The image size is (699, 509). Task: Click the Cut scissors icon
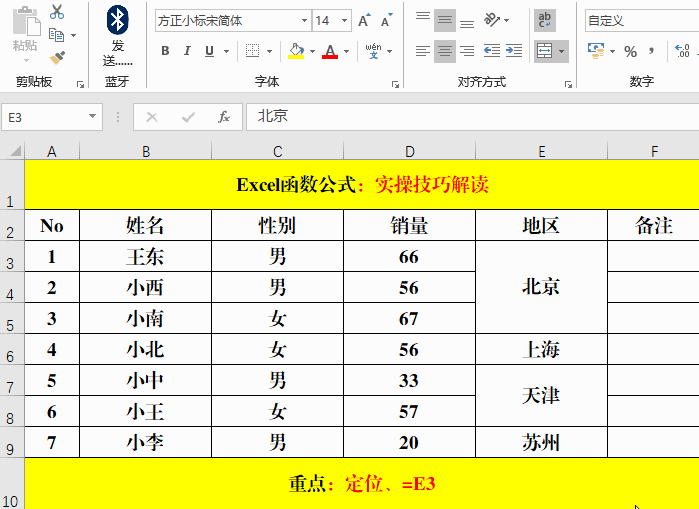coord(57,12)
